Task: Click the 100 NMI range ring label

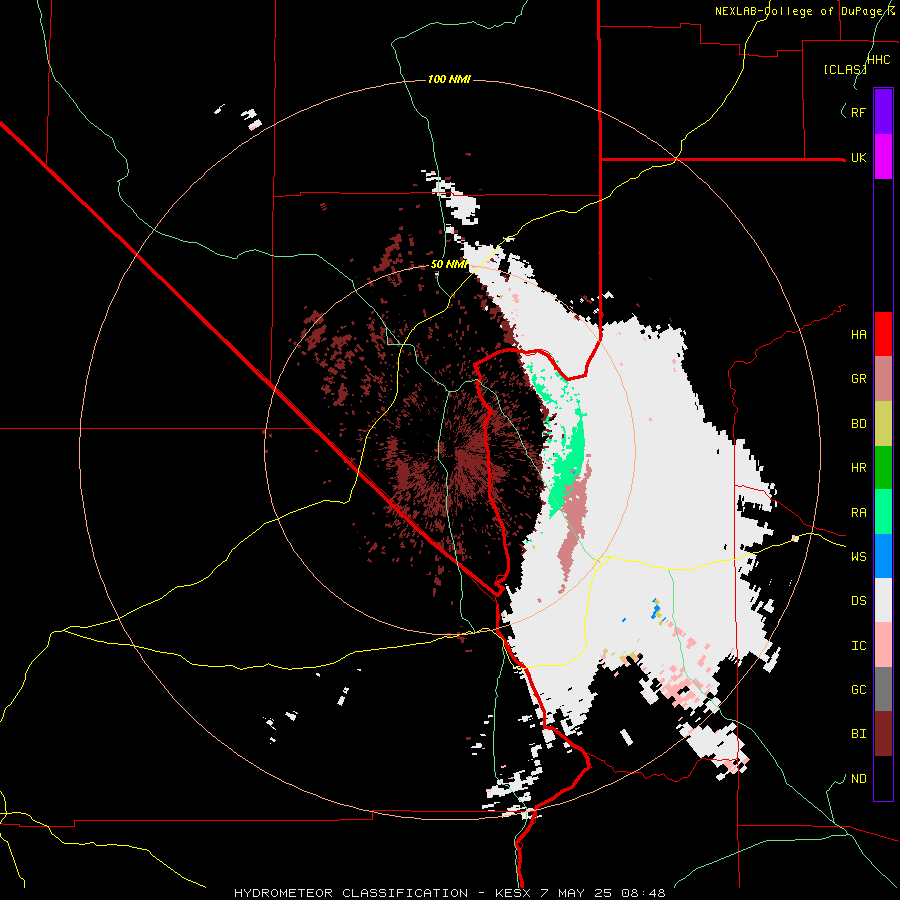Action: pos(449,79)
